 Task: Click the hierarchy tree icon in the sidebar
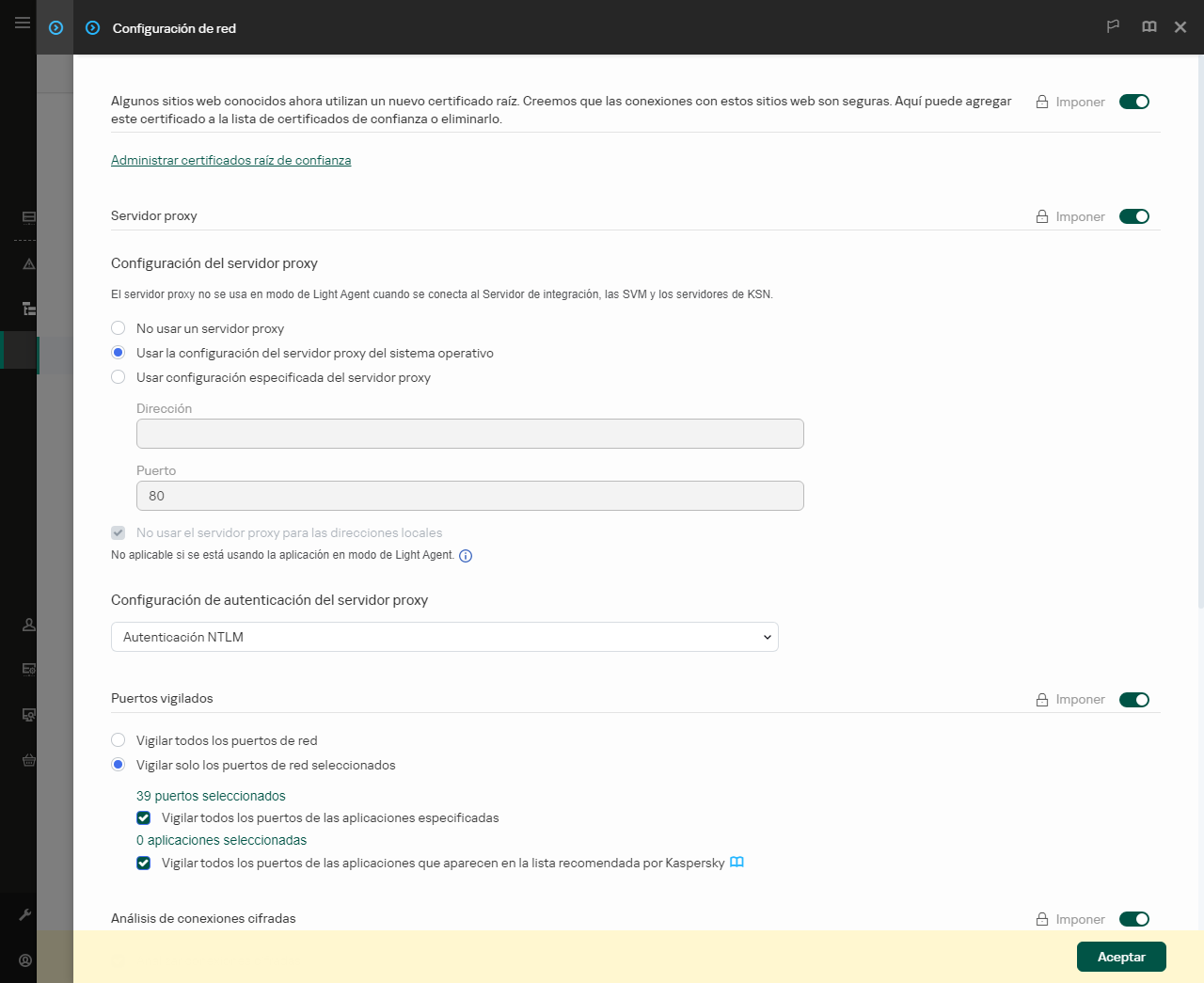pyautogui.click(x=27, y=308)
